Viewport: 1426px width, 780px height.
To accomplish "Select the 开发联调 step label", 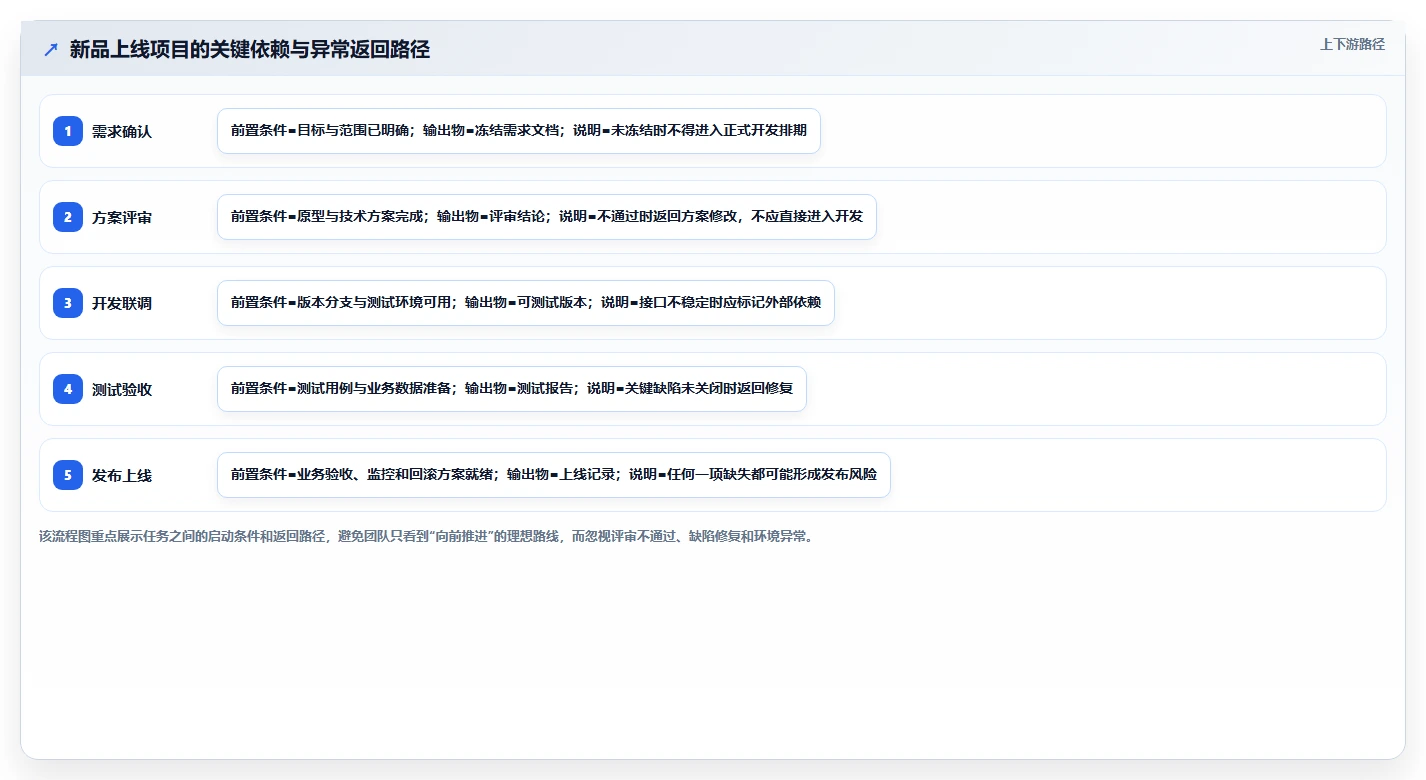I will [x=122, y=303].
